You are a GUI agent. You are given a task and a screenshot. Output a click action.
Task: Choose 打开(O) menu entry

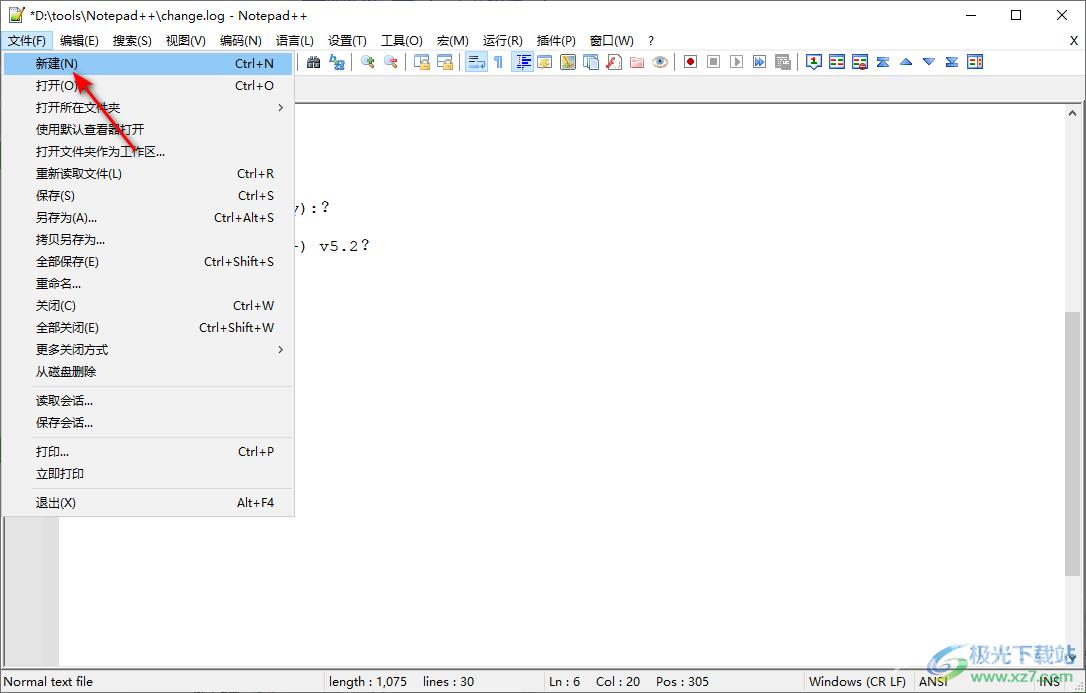pos(148,86)
